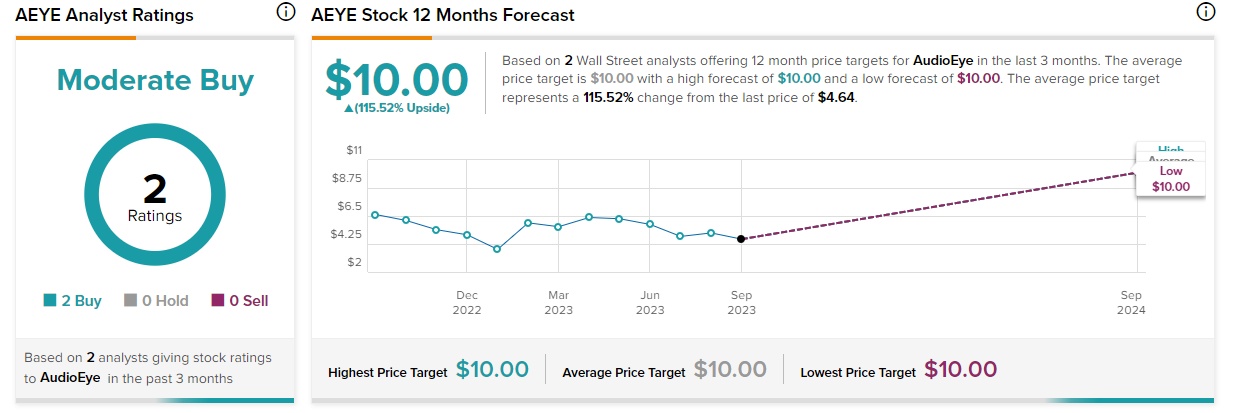Image resolution: width=1234 pixels, height=413 pixels.
Task: Select the Low $10.00 forecast label
Action: click(x=1170, y=179)
